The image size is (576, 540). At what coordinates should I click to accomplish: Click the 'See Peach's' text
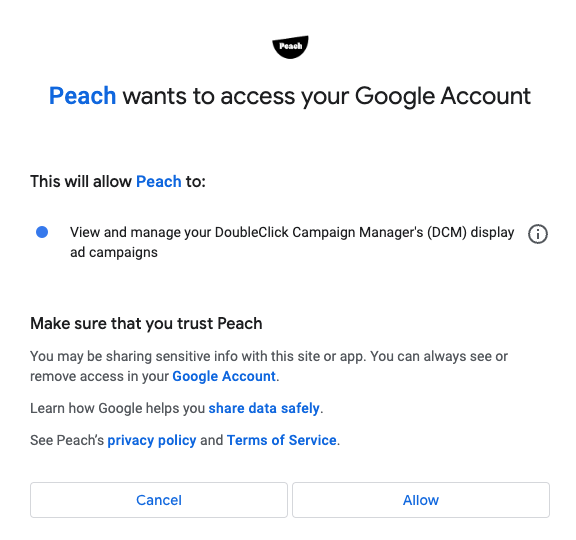pyautogui.click(x=67, y=440)
